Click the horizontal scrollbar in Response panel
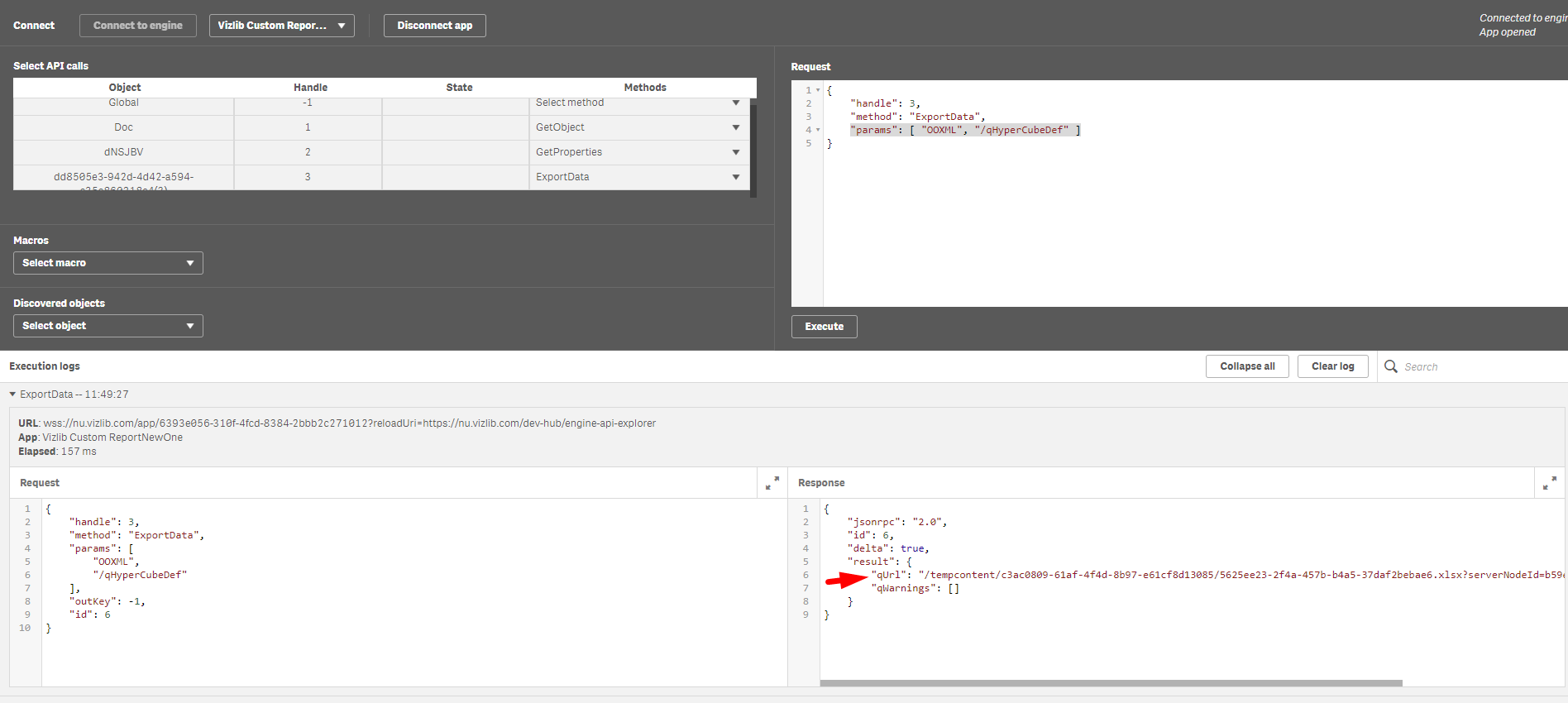Image resolution: width=1568 pixels, height=703 pixels. [1111, 683]
